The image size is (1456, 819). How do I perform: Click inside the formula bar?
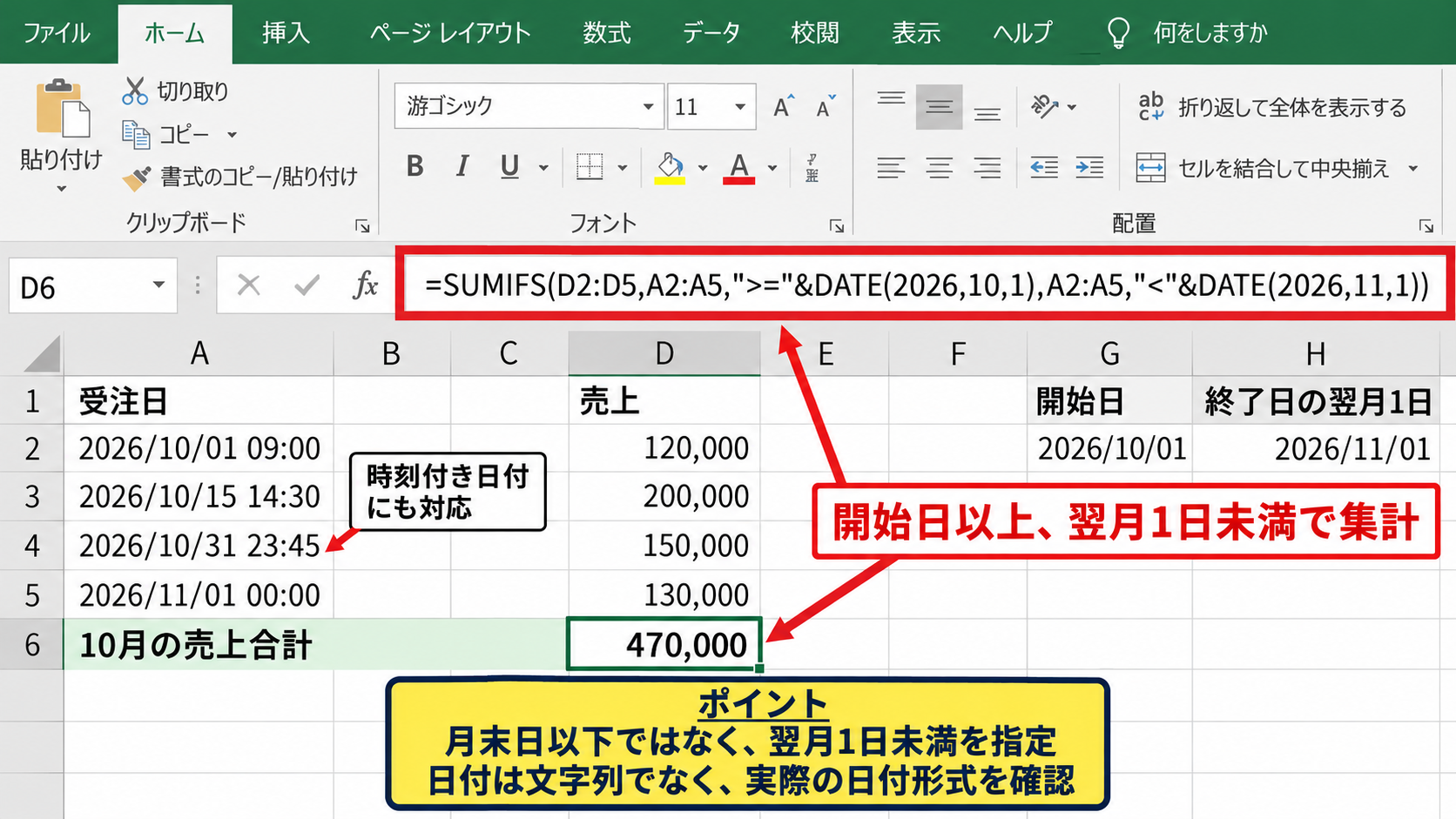(x=926, y=285)
